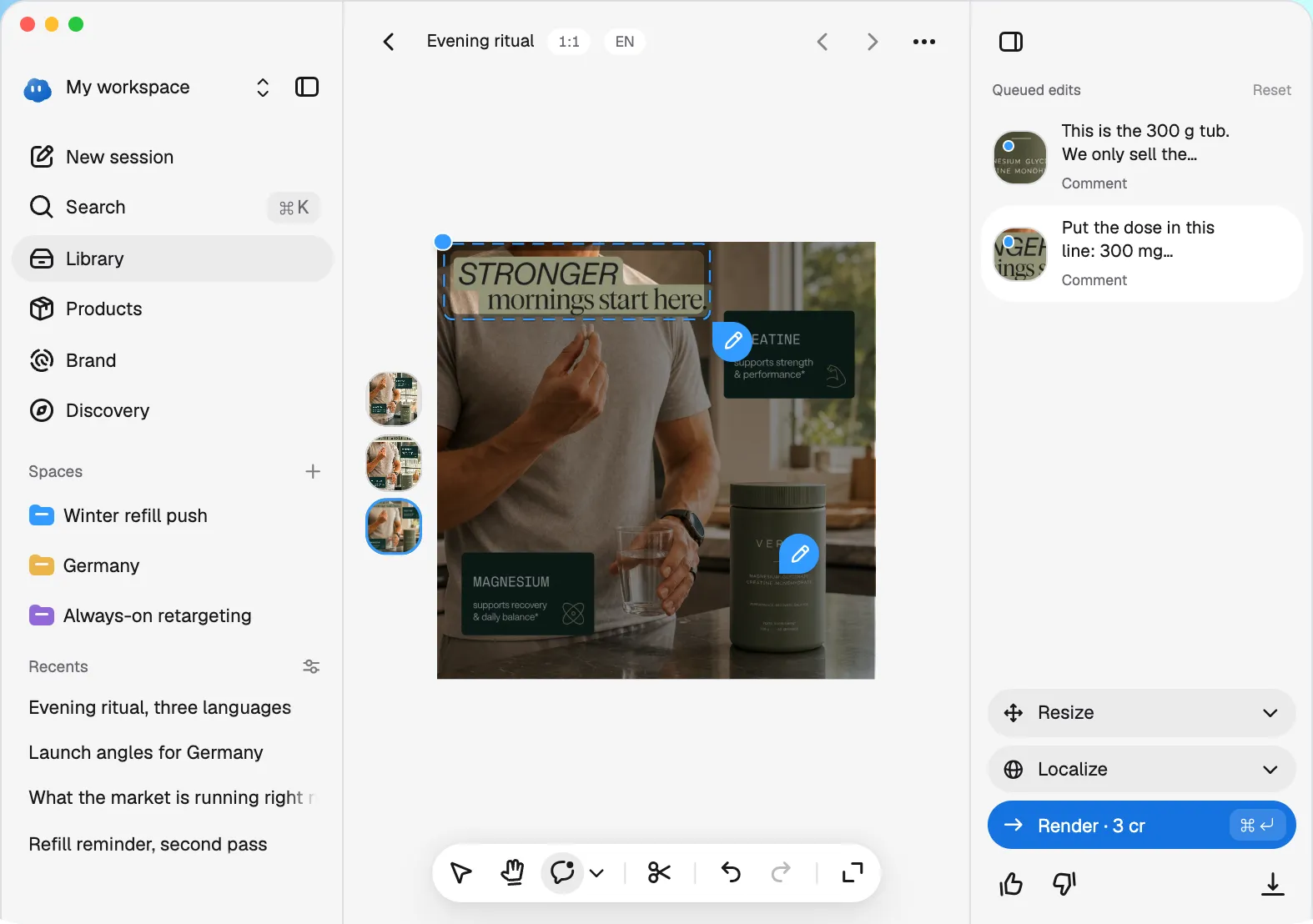The height and width of the screenshot is (924, 1313).
Task: Select the hand pan tool
Action: click(512, 873)
